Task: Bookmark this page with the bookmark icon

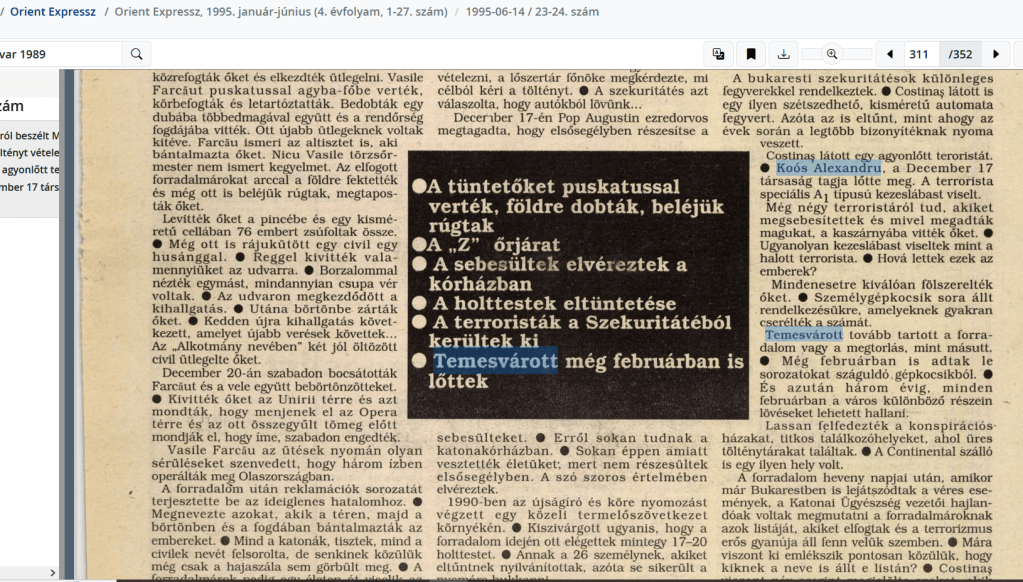Action: pyautogui.click(x=751, y=54)
